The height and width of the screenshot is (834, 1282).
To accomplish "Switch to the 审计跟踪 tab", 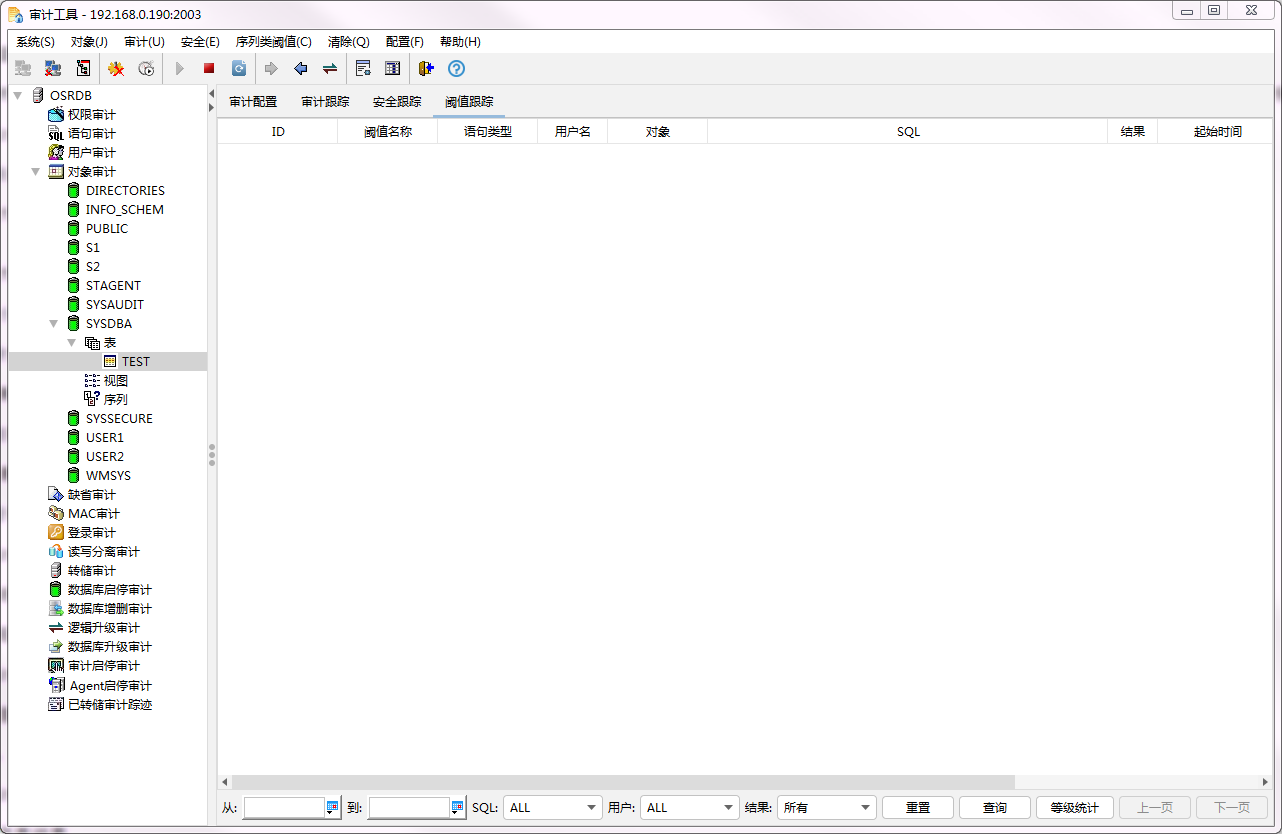I will tap(325, 102).
